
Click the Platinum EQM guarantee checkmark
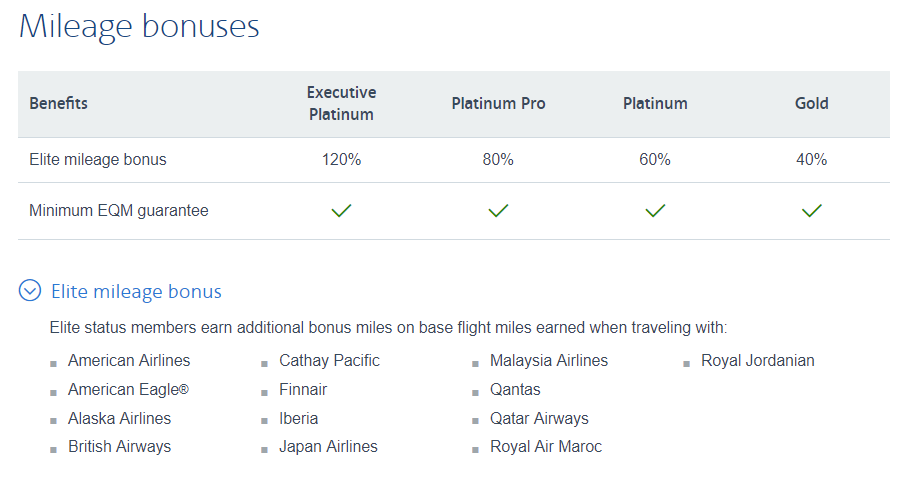pos(655,211)
